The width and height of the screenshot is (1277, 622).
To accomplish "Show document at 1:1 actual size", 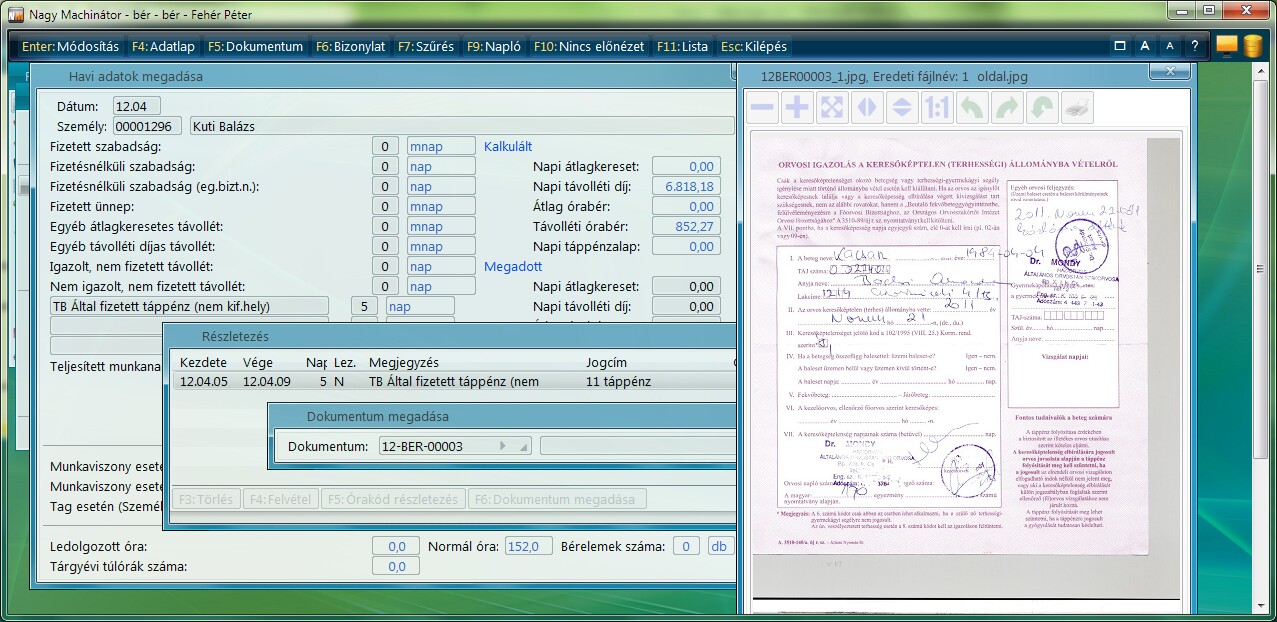I will [936, 106].
